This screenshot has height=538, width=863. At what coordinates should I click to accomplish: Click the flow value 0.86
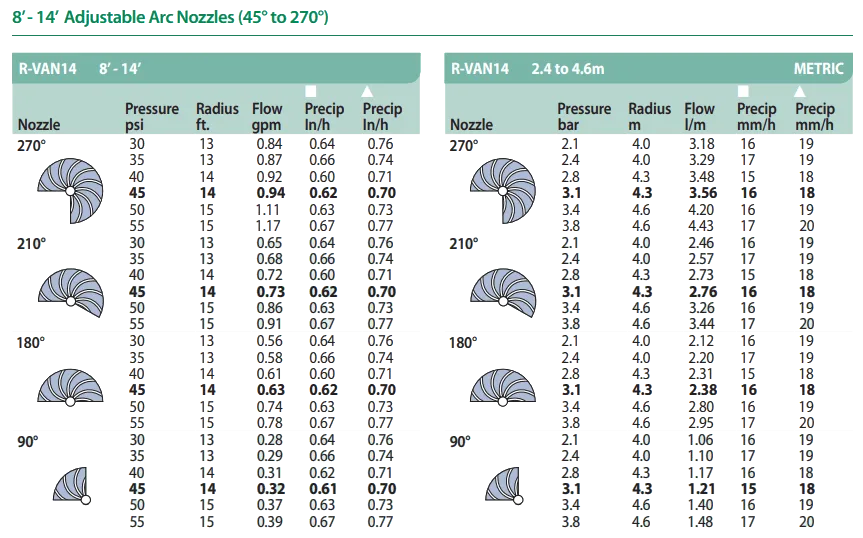tap(269, 308)
